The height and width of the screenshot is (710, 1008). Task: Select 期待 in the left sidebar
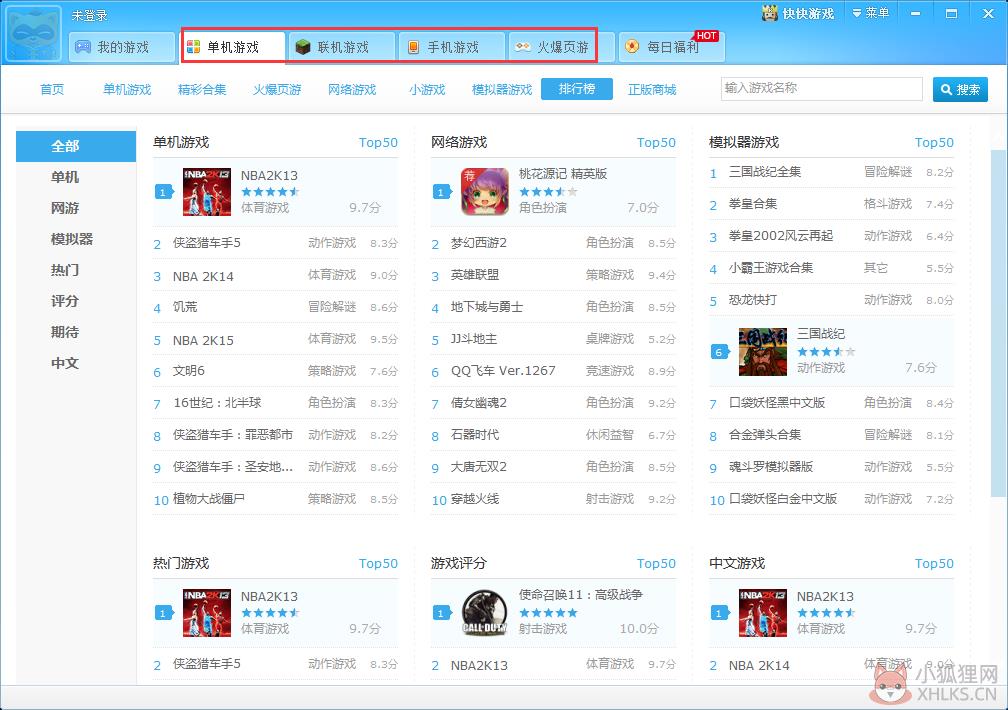coord(65,332)
